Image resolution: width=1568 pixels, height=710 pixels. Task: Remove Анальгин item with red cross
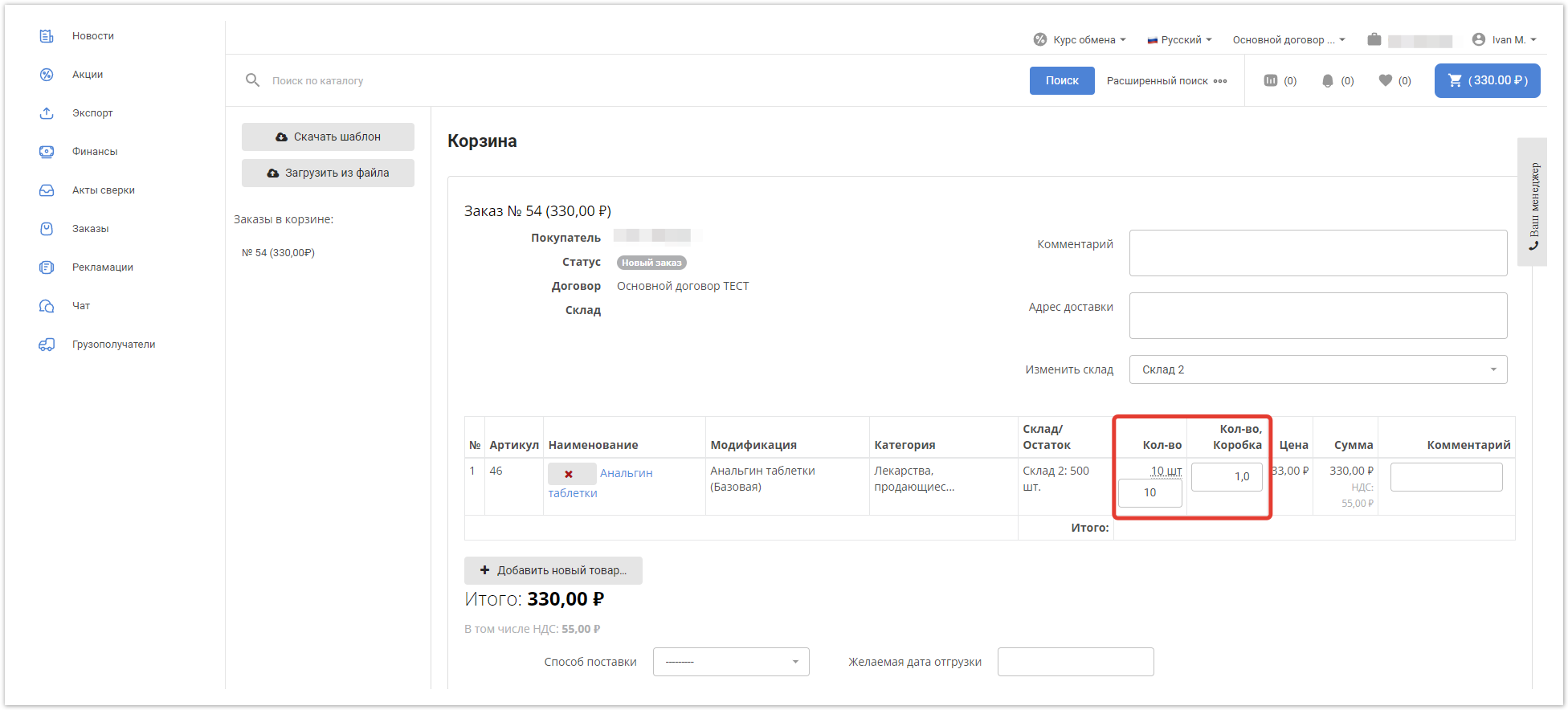point(570,474)
